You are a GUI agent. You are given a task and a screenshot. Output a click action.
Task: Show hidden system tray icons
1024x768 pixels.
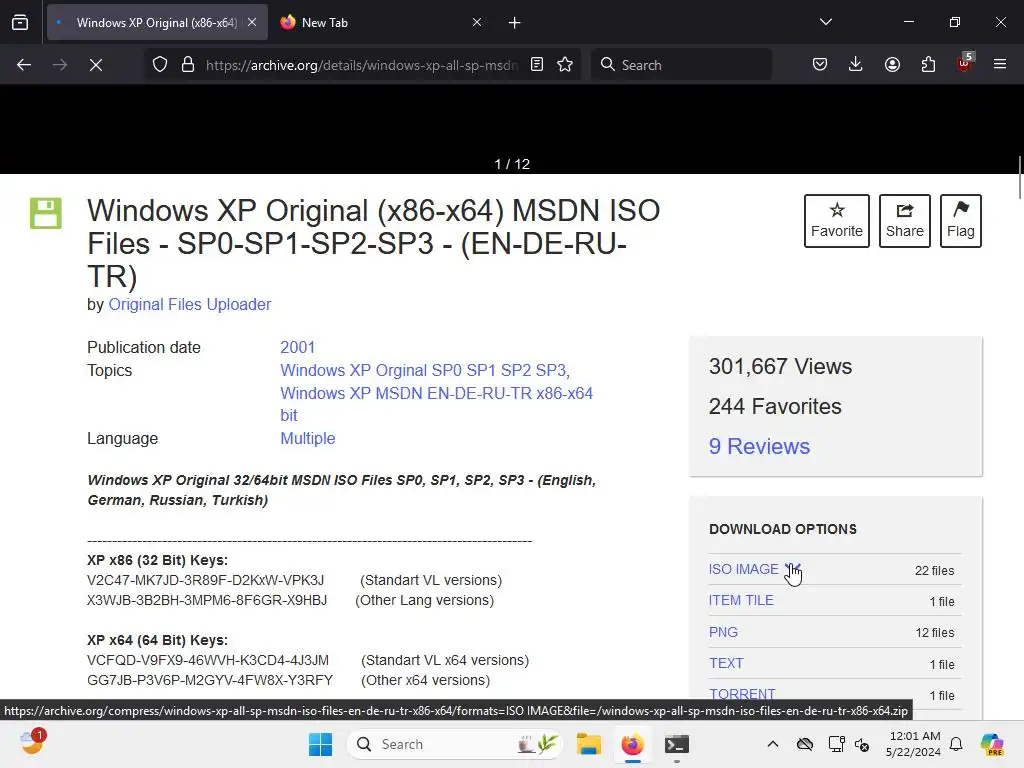tap(773, 744)
